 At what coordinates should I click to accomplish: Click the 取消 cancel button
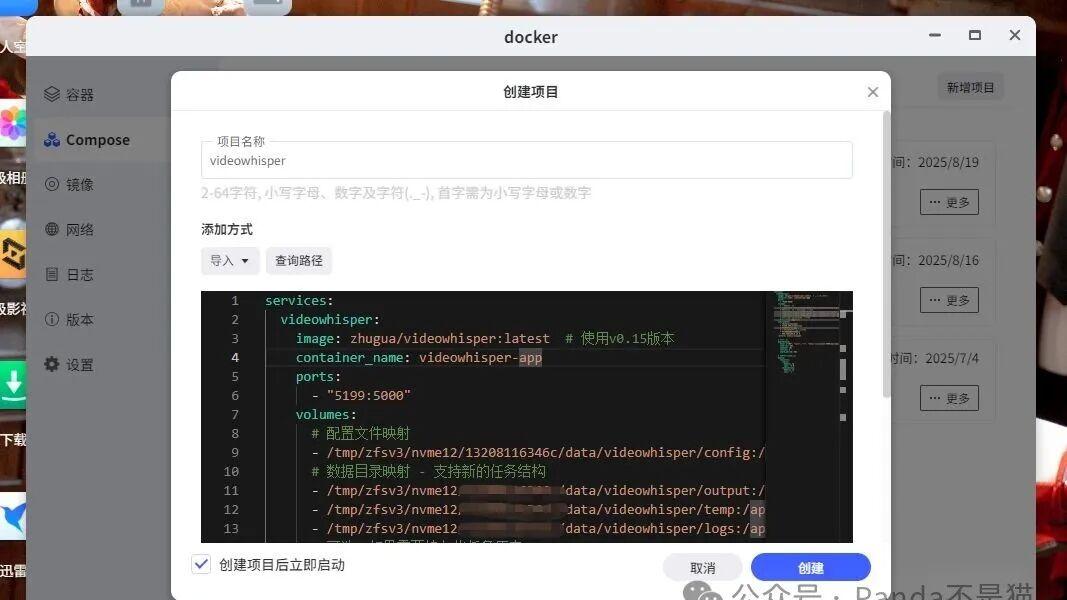(702, 567)
